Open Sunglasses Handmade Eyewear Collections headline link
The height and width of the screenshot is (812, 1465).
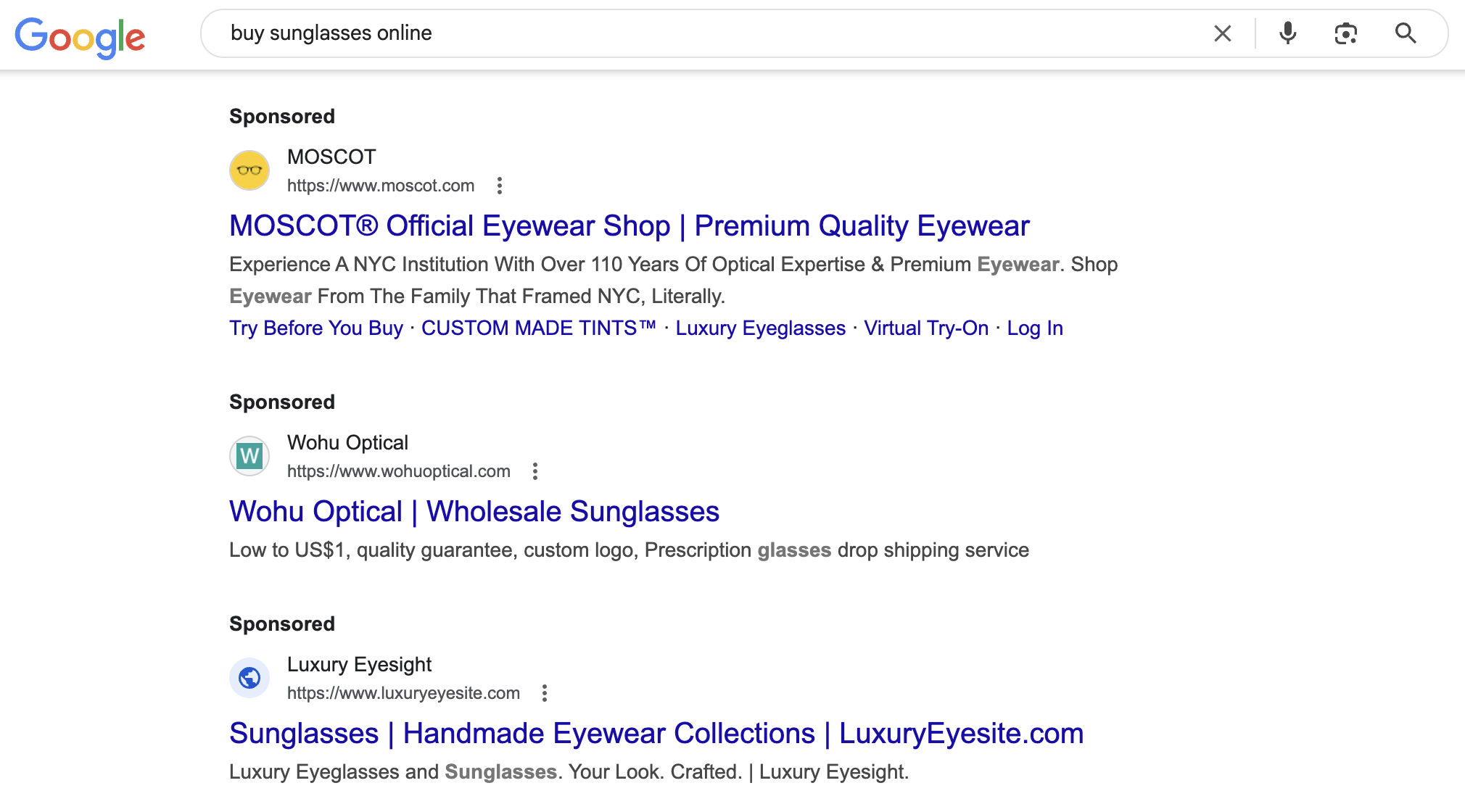656,734
